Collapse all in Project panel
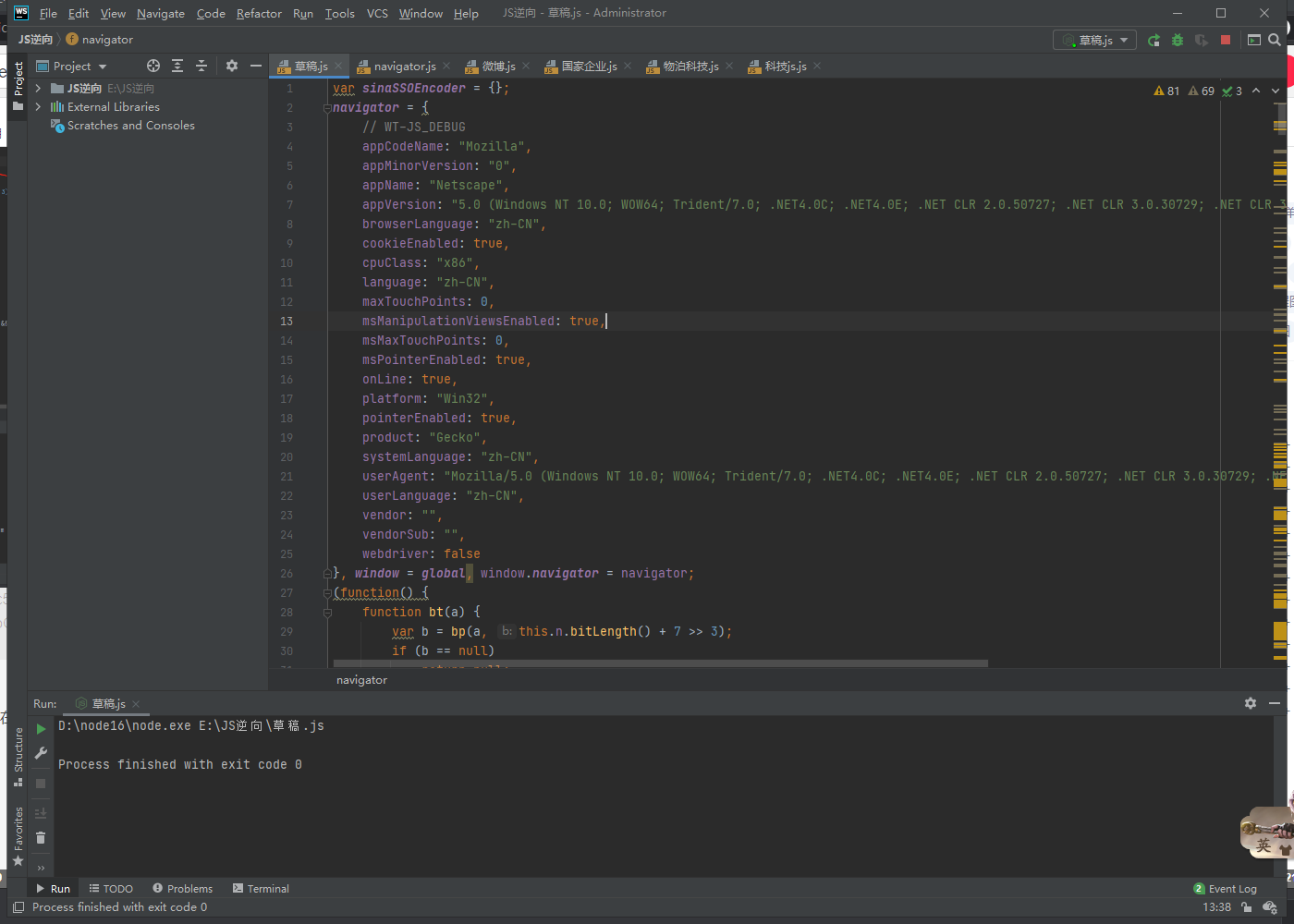This screenshot has width=1294, height=924. (x=201, y=66)
